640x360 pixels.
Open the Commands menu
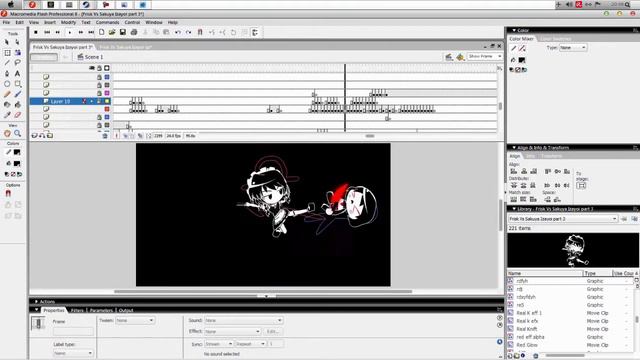tap(107, 22)
